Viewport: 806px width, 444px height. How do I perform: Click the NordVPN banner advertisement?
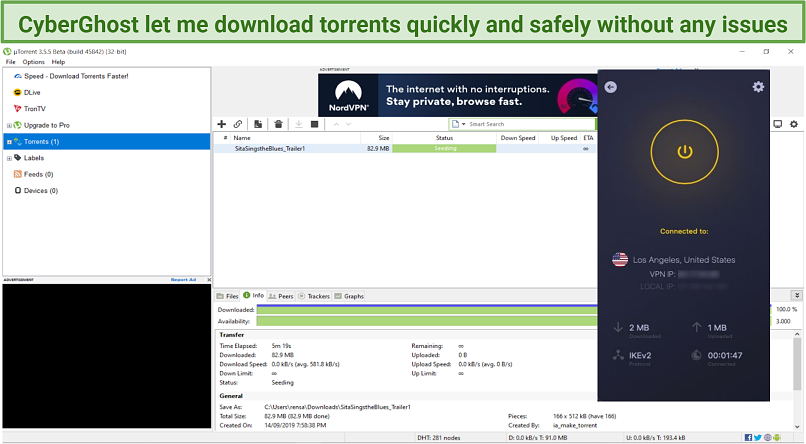(x=457, y=95)
